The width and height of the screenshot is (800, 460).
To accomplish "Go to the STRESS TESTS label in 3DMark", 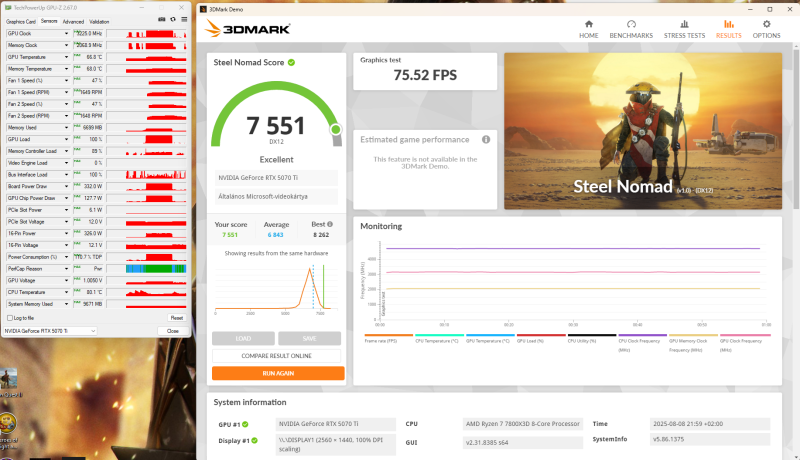I will coord(684,36).
